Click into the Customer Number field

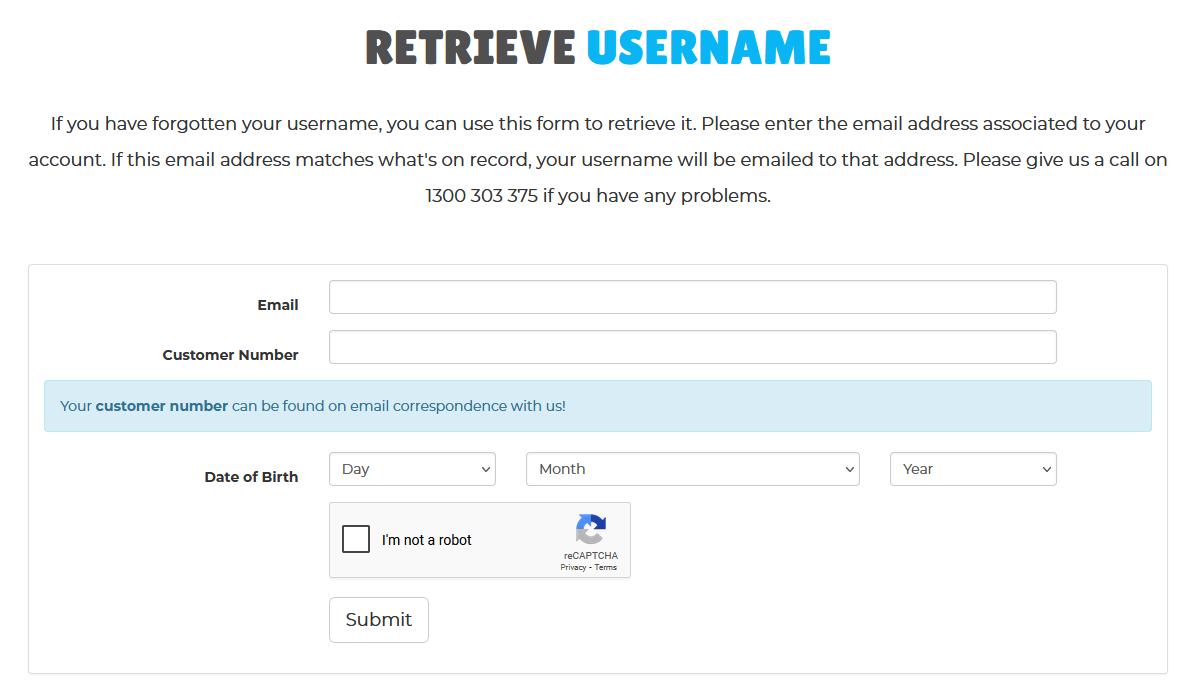coord(692,347)
